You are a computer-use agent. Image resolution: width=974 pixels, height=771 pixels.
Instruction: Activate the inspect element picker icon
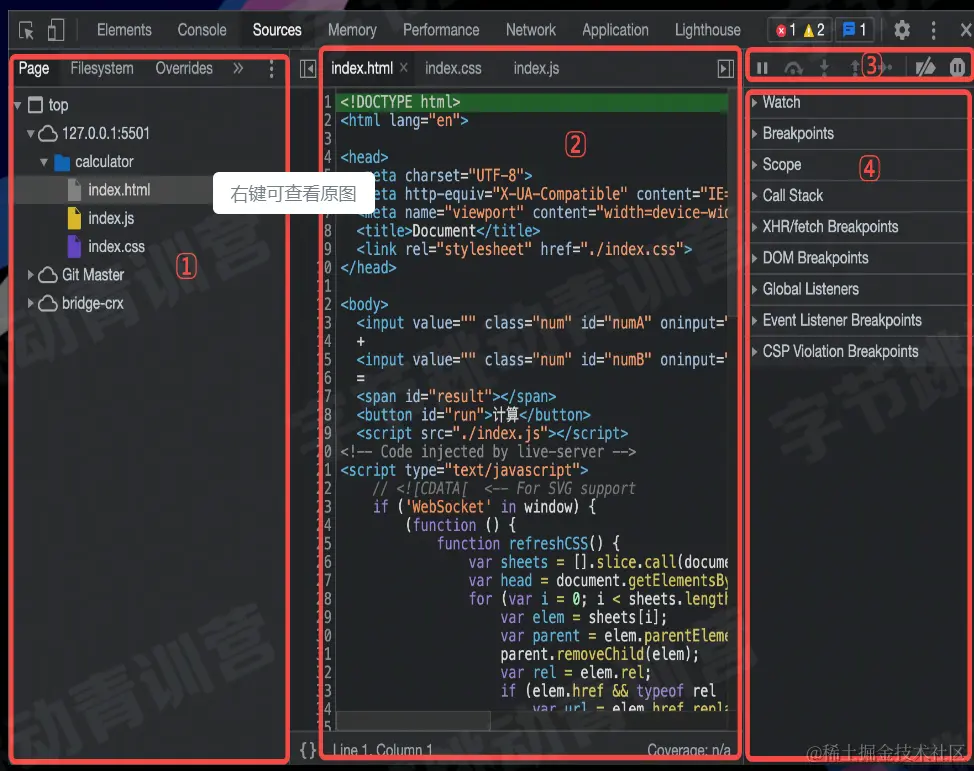[x=27, y=30]
